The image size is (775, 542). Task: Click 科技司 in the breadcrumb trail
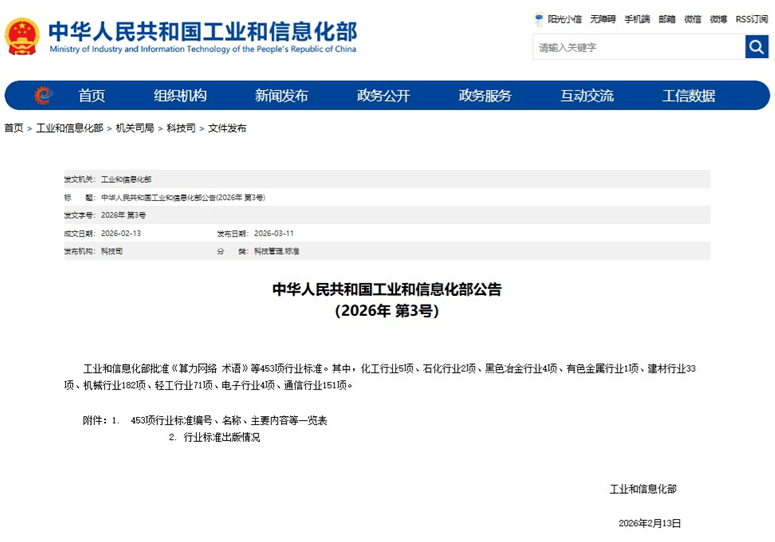[181, 128]
